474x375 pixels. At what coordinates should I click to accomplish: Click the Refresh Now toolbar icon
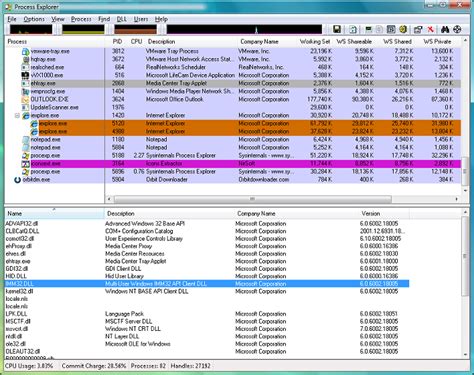(x=353, y=29)
